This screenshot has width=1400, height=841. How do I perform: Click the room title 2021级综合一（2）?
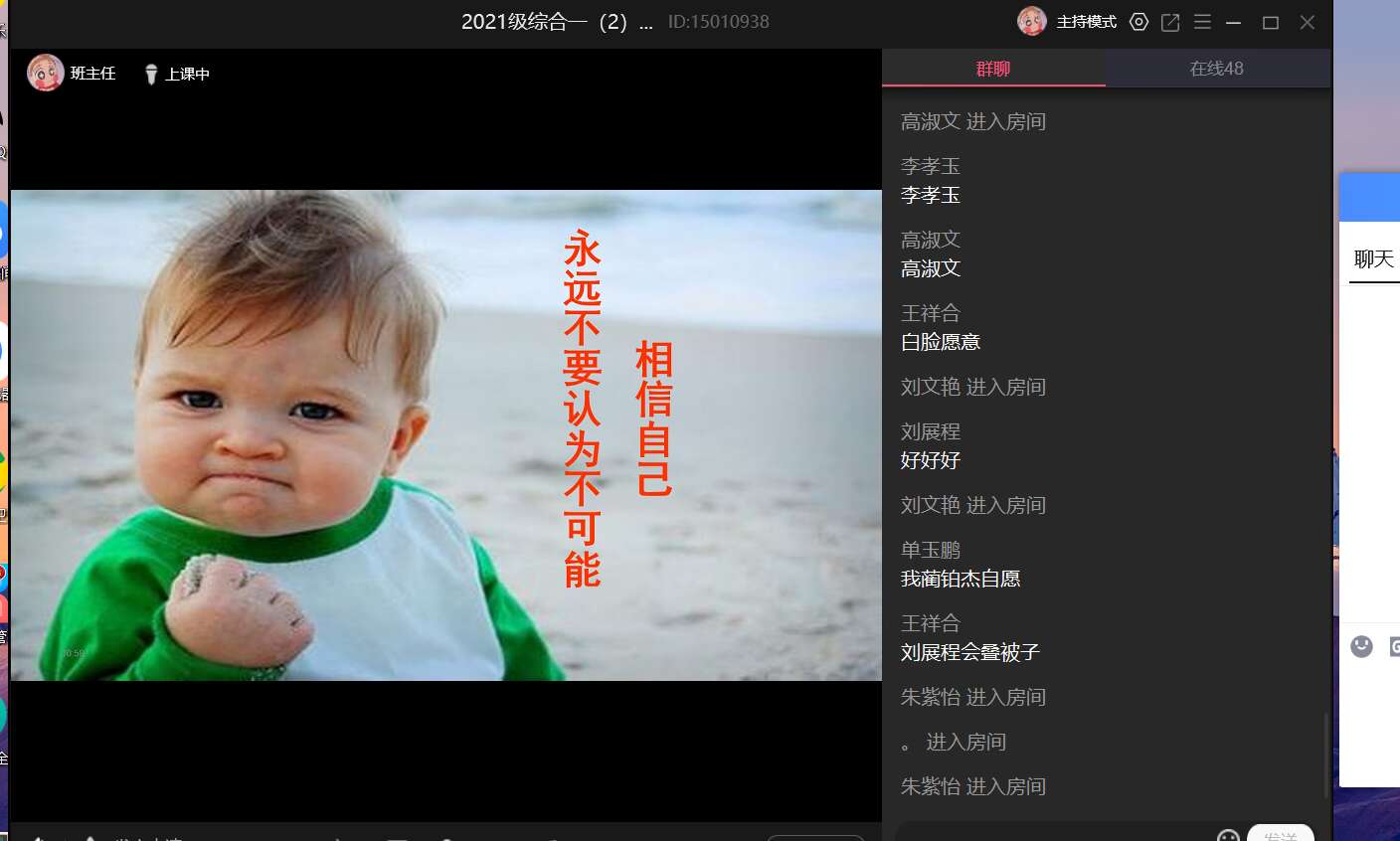point(557,22)
